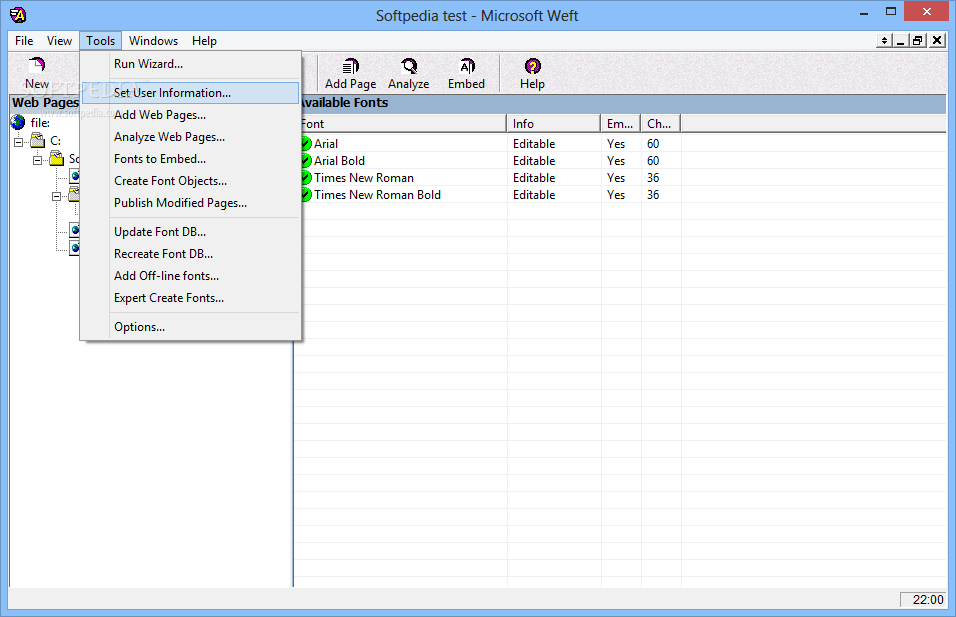This screenshot has height=617, width=956.
Task: Sort by the Font column header
Action: (402, 124)
